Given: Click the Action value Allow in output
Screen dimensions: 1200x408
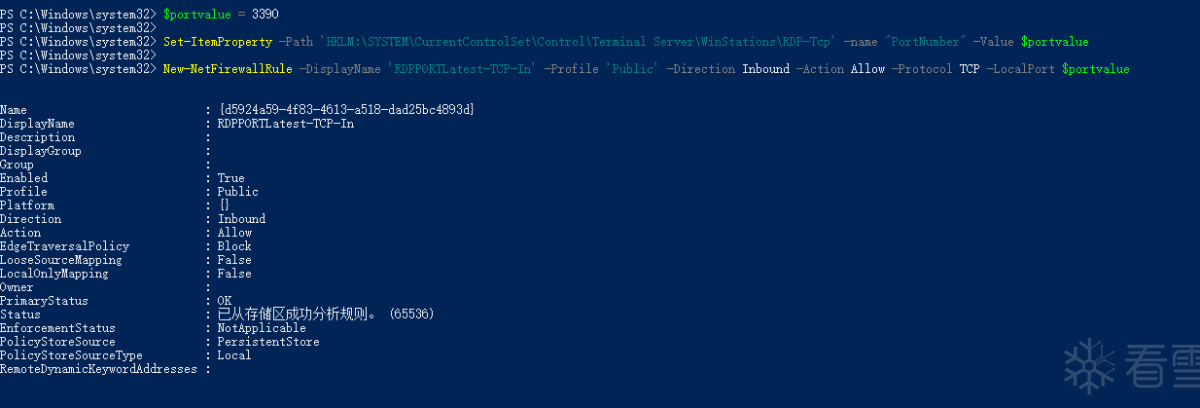Looking at the screenshot, I should point(235,233).
